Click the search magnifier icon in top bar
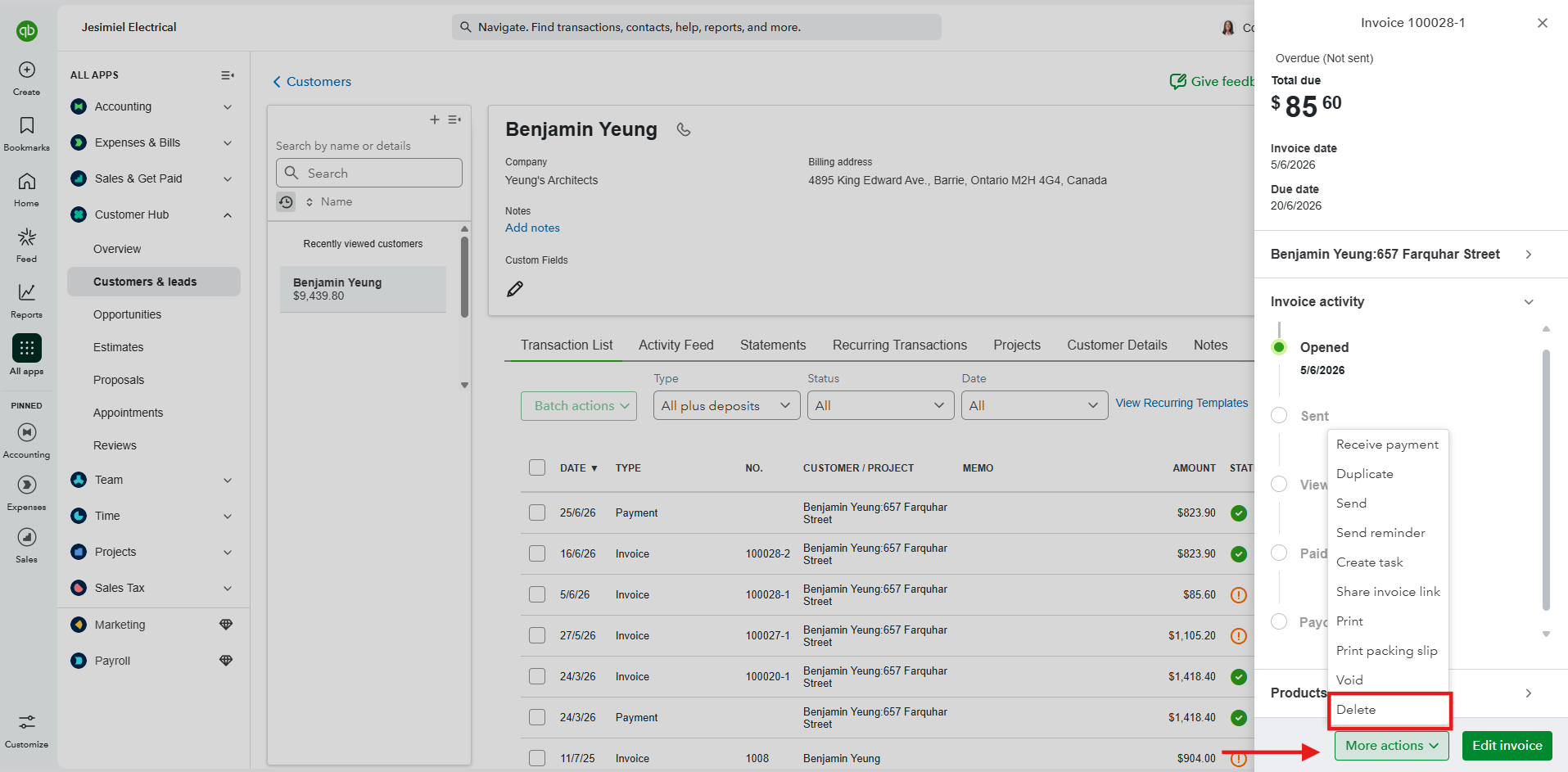 466,27
